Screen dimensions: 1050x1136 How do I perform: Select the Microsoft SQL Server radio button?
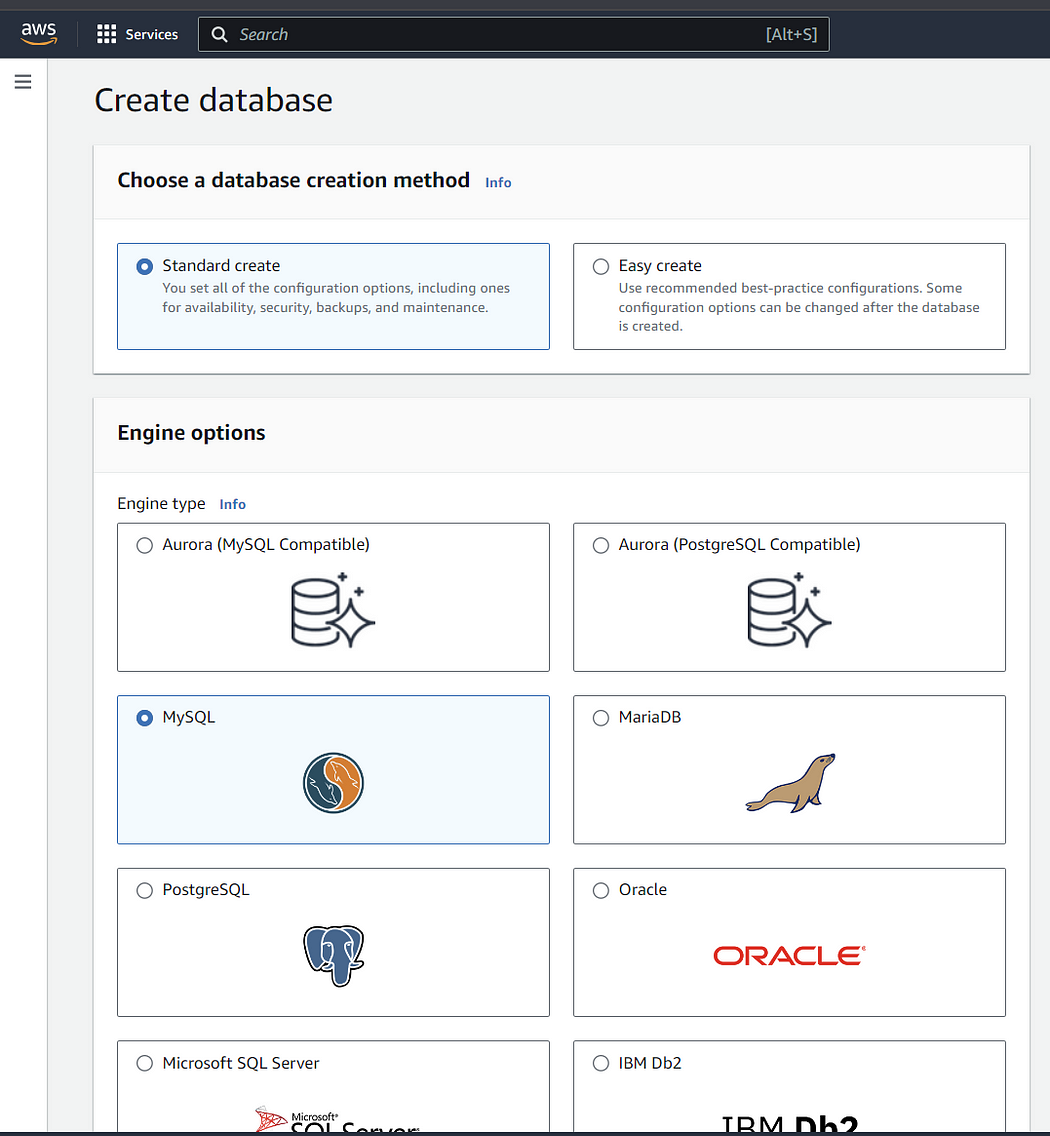click(145, 1063)
